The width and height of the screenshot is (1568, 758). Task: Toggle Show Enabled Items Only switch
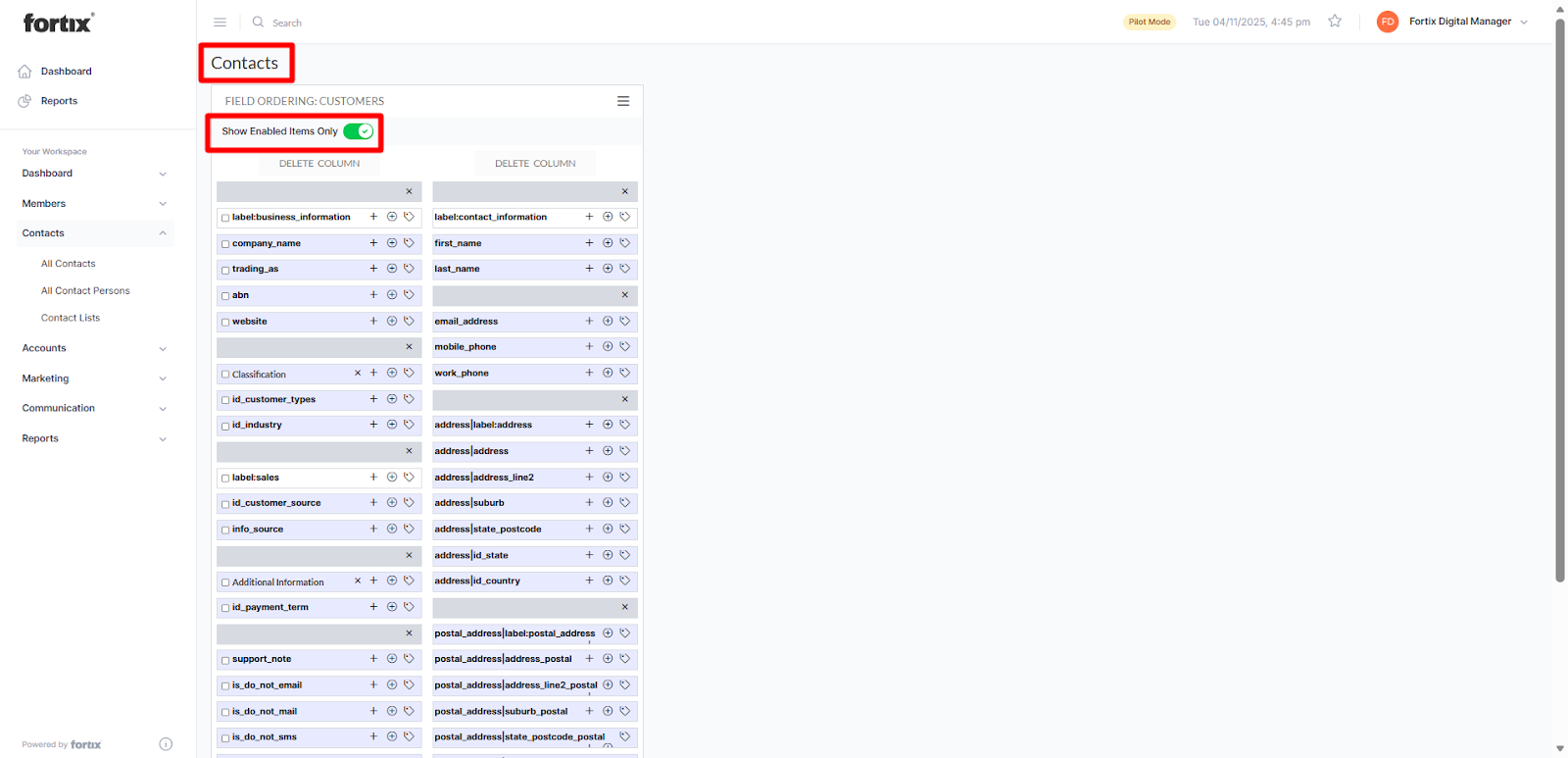tap(359, 131)
